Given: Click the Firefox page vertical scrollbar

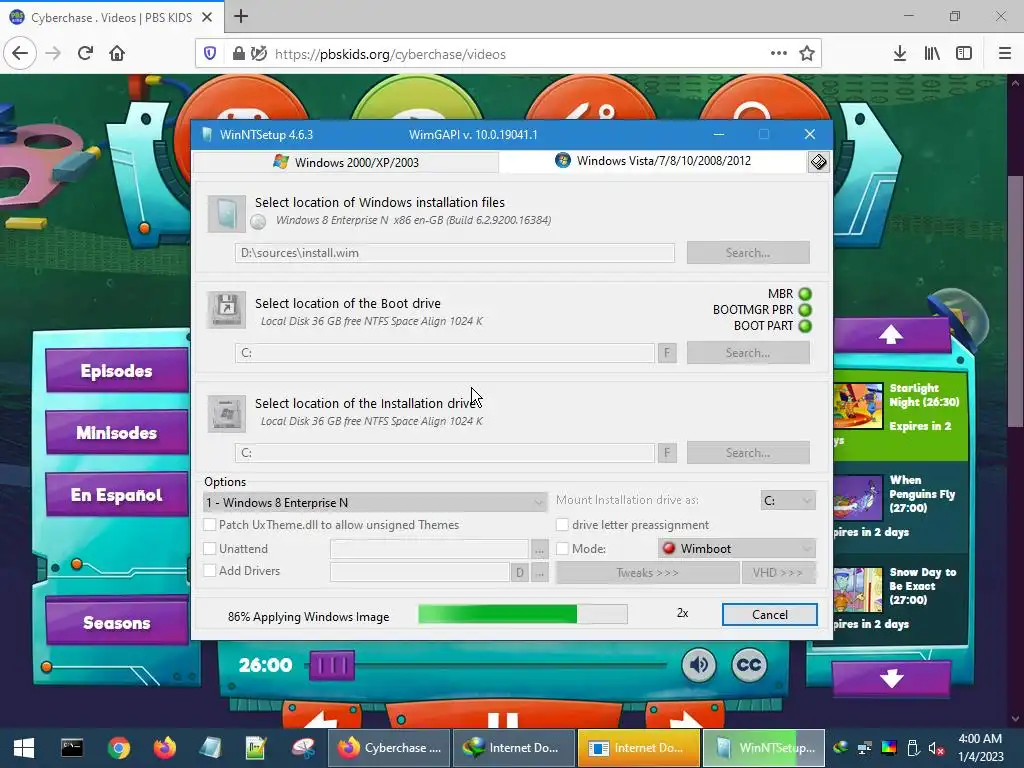Looking at the screenshot, I should coord(1014,300).
